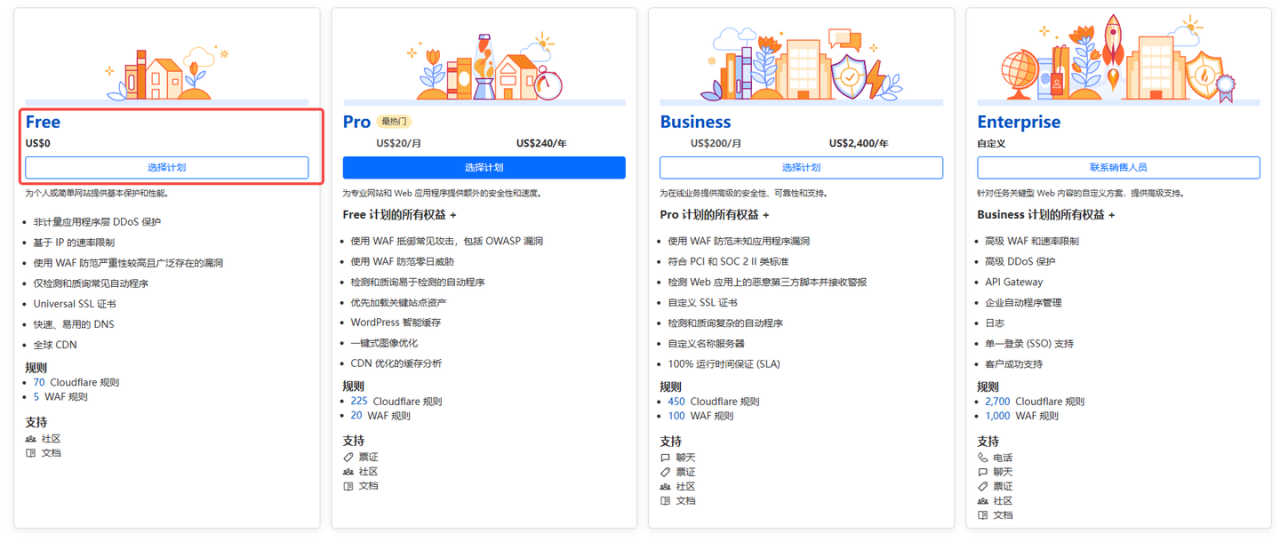Viewport: 1280px width, 558px height.
Task: Click the 联系销售人员 button for Enterprise
Action: (x=1118, y=167)
